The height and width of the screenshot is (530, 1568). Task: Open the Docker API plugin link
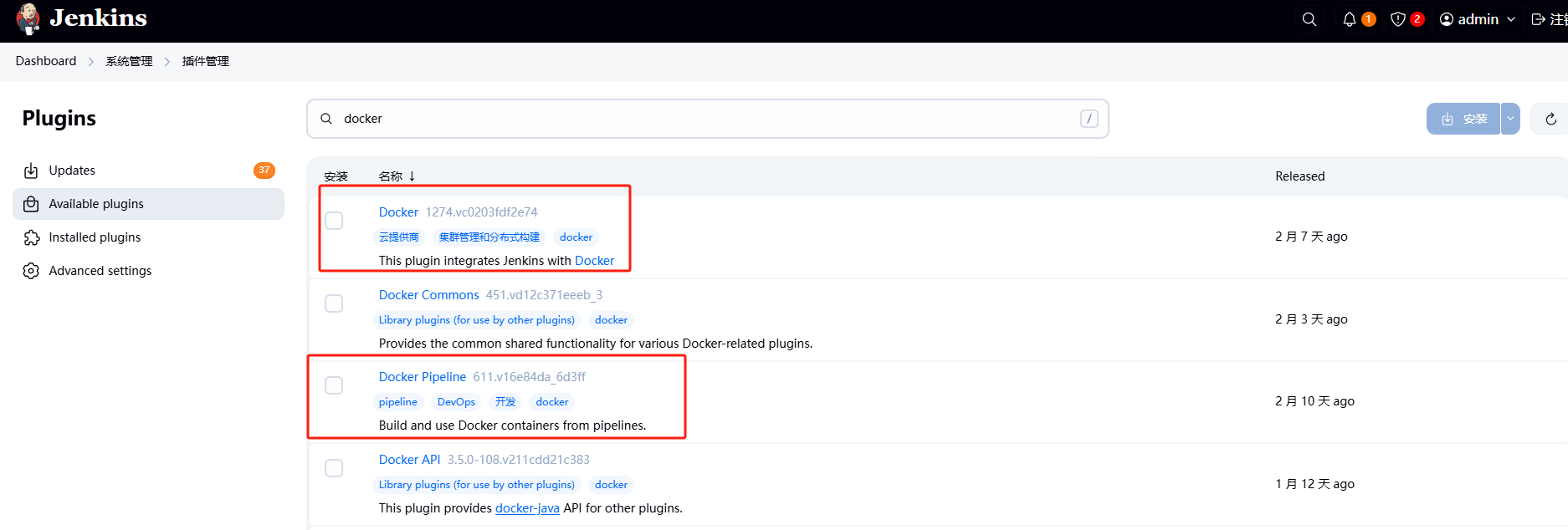409,460
